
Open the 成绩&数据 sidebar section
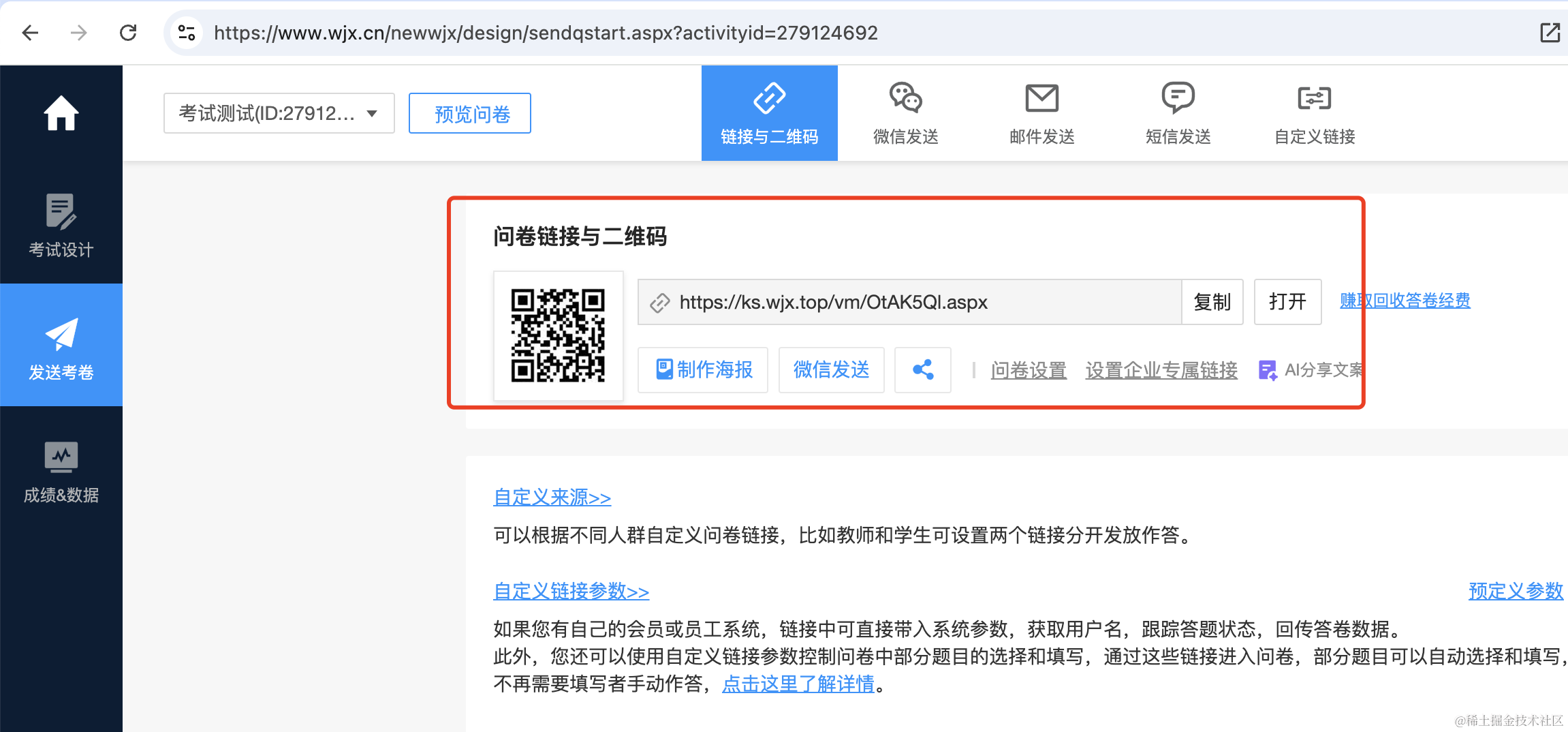click(61, 472)
